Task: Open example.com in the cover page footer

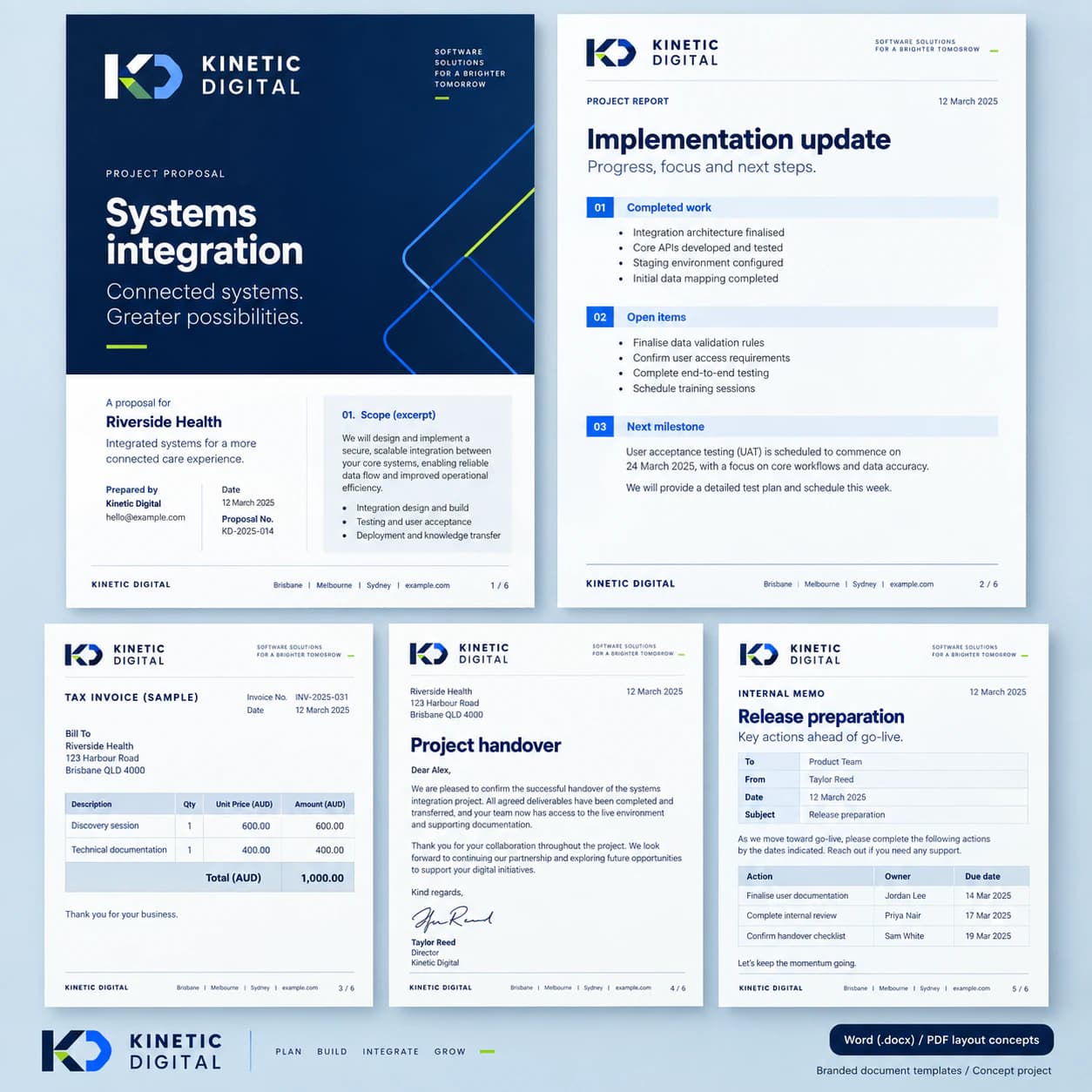Action: pyautogui.click(x=428, y=585)
